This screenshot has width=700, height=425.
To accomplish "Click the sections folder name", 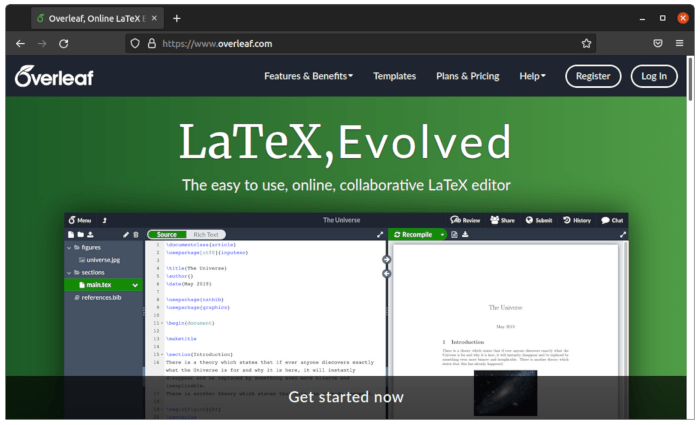I will pyautogui.click(x=93, y=272).
